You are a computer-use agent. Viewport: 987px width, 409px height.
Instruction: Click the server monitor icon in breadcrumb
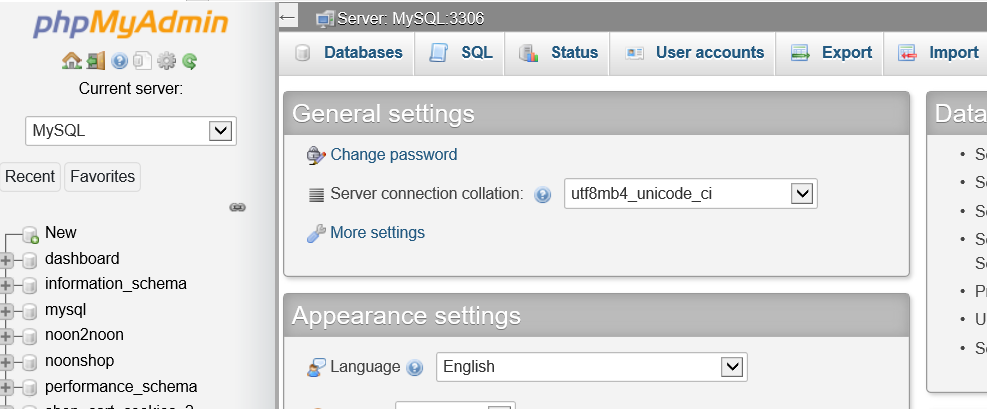325,19
